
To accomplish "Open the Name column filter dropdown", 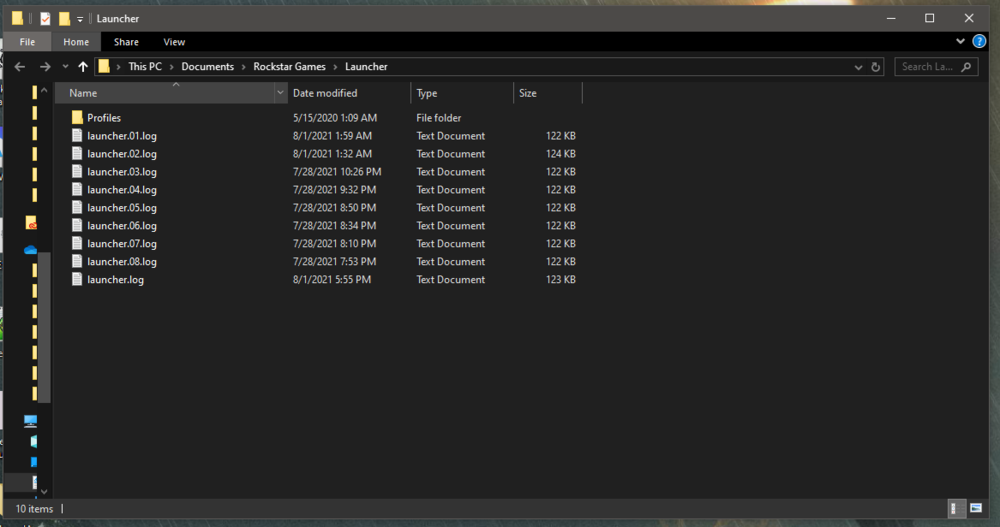I will [280, 93].
